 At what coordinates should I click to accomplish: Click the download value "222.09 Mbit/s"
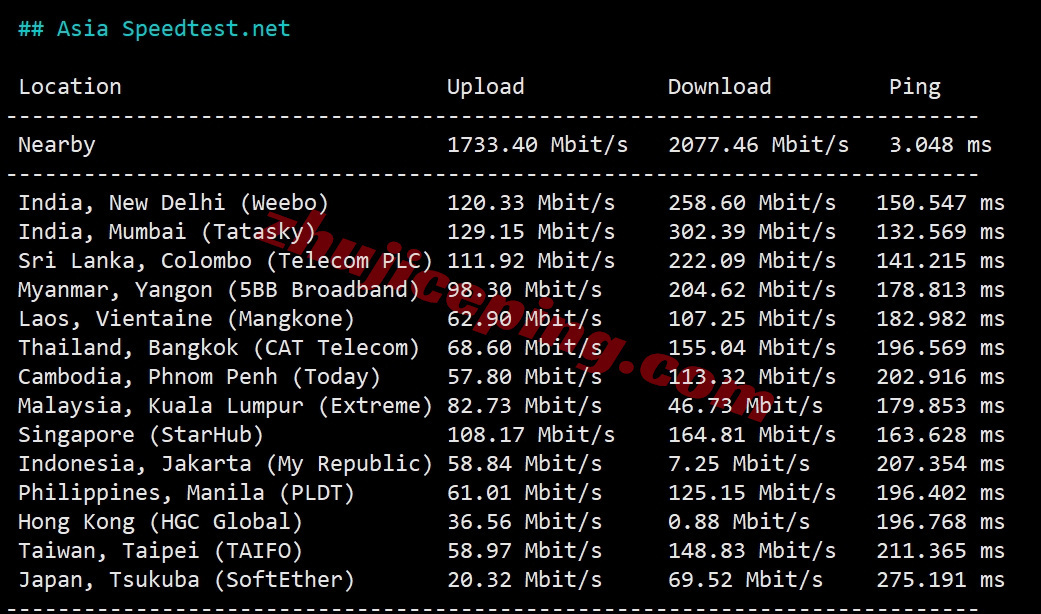(752, 261)
